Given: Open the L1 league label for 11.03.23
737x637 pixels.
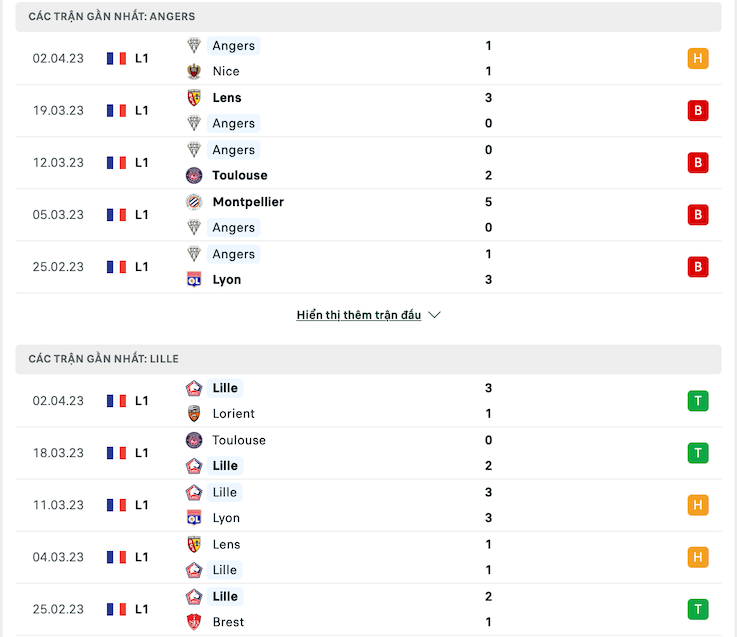Looking at the screenshot, I should tap(141, 505).
